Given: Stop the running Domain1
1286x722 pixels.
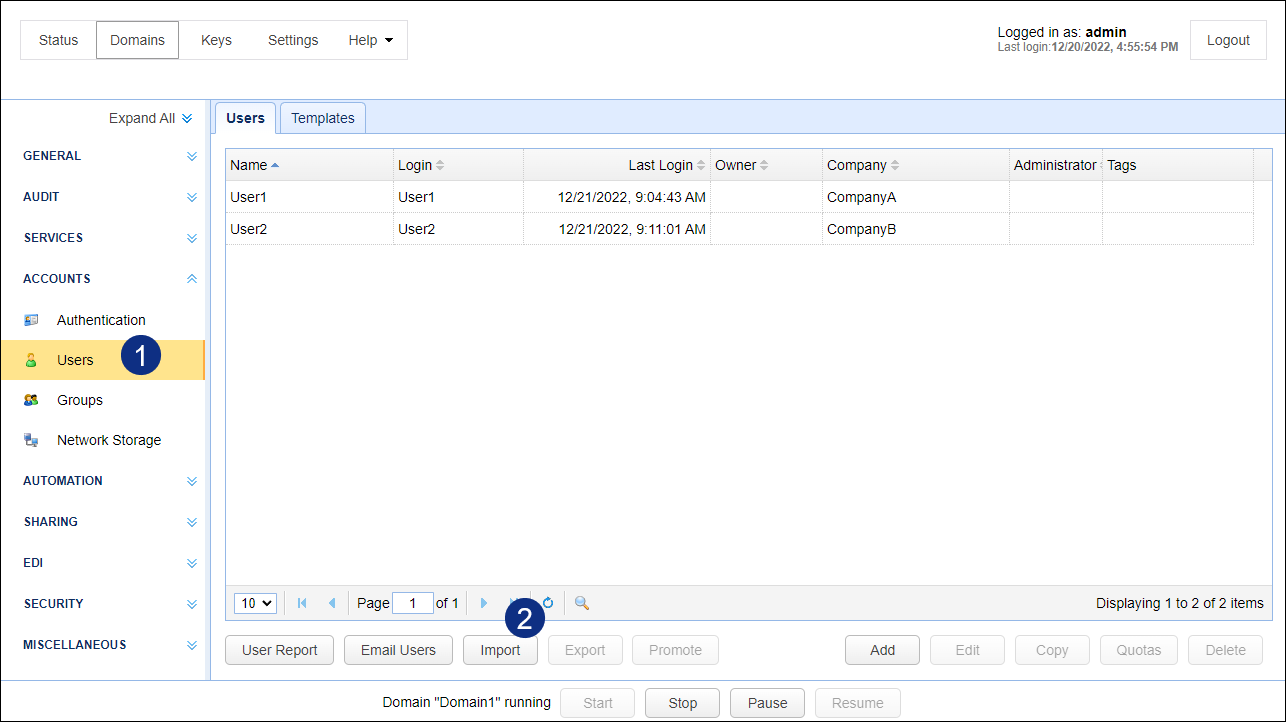Looking at the screenshot, I should pos(683,703).
